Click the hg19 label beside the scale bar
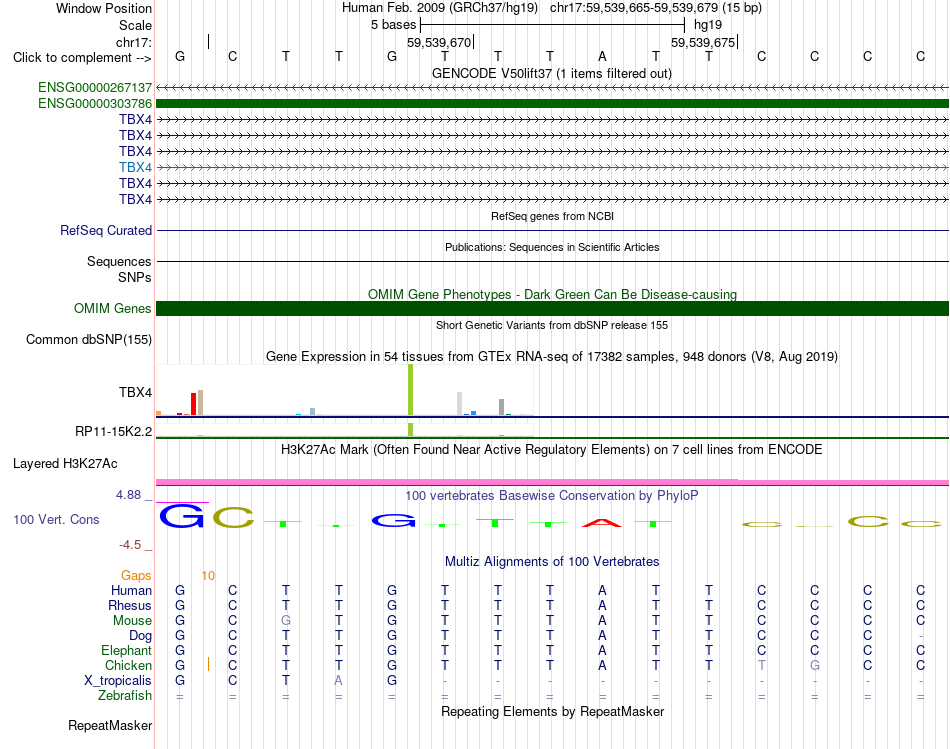This screenshot has height=749, width=950. (x=708, y=25)
